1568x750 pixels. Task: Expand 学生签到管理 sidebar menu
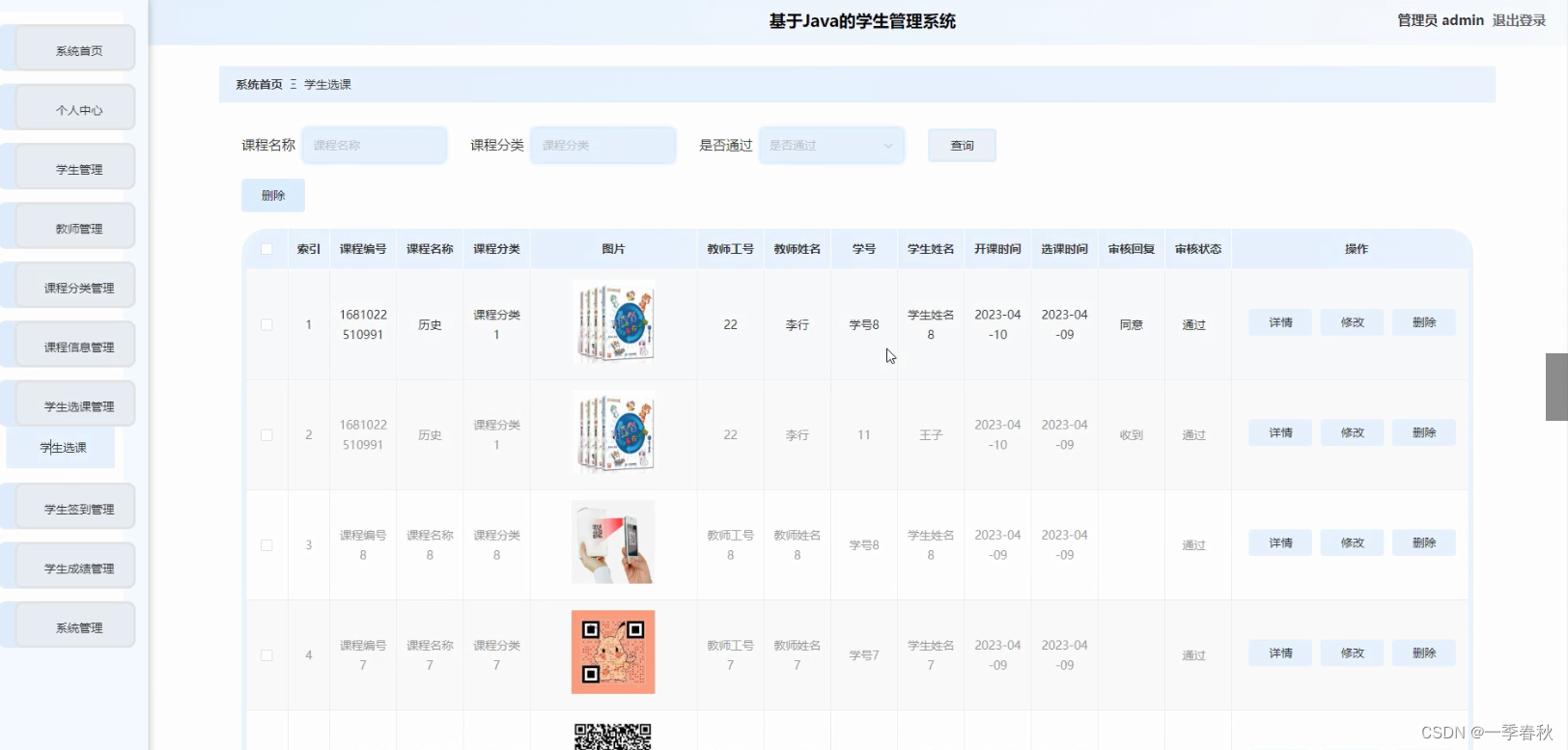click(x=74, y=509)
